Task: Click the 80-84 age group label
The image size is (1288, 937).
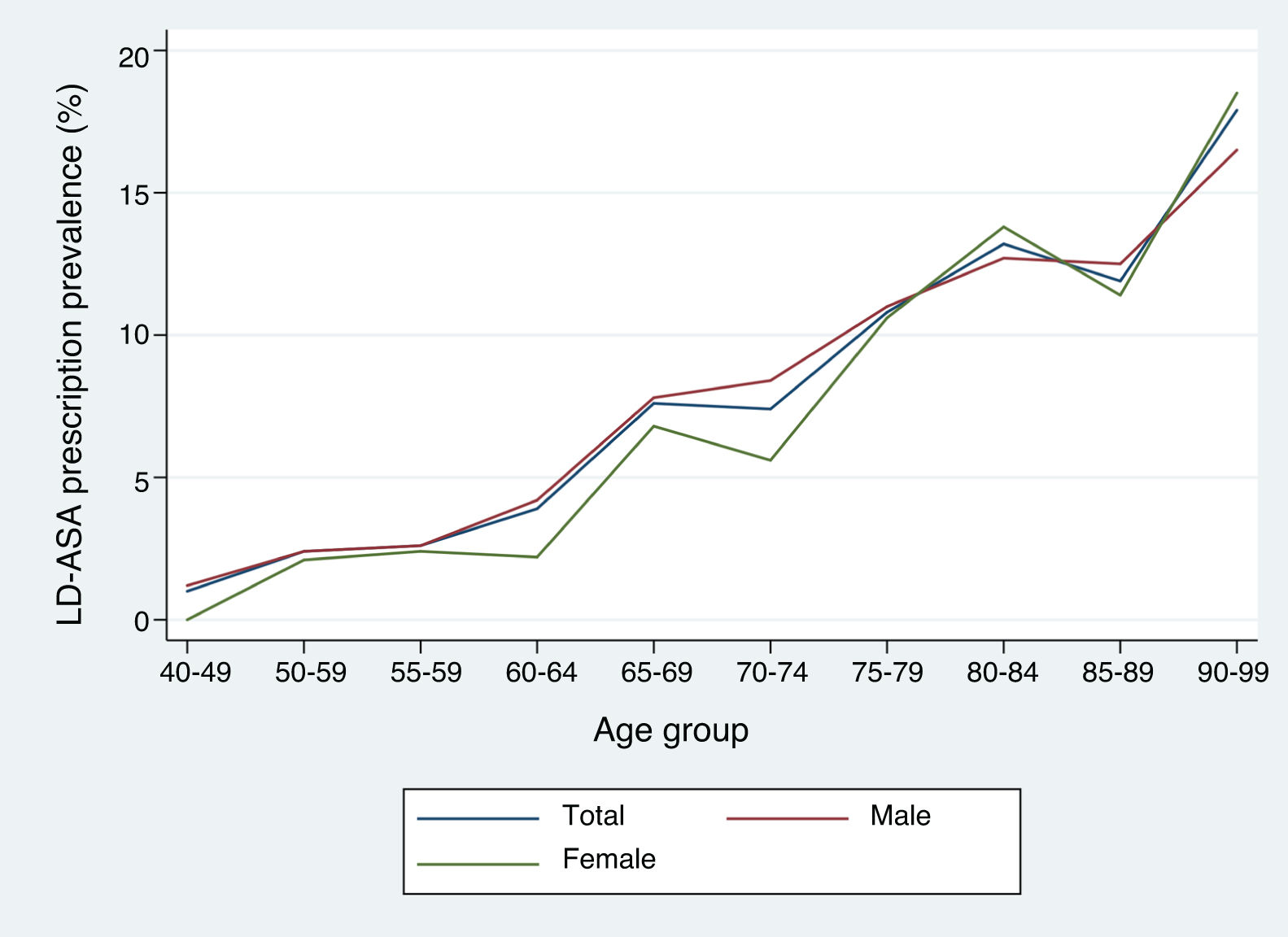Action: click(1002, 673)
